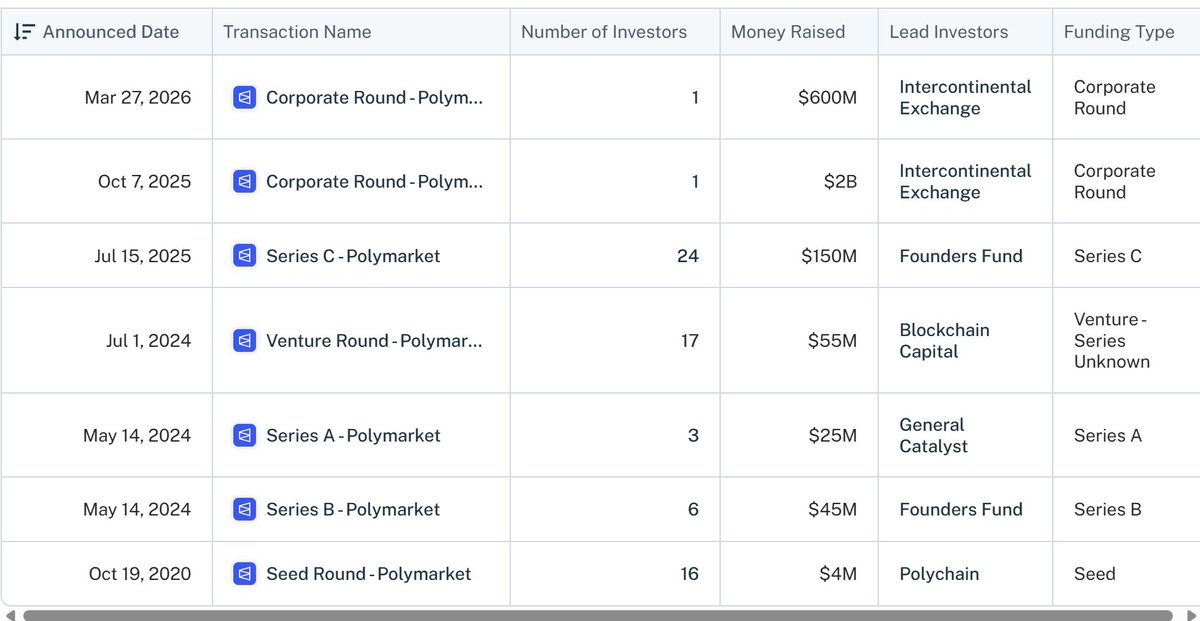Open the General Catalyst investor link
Screen dimensions: 1200x621
pyautogui.click(x=934, y=436)
